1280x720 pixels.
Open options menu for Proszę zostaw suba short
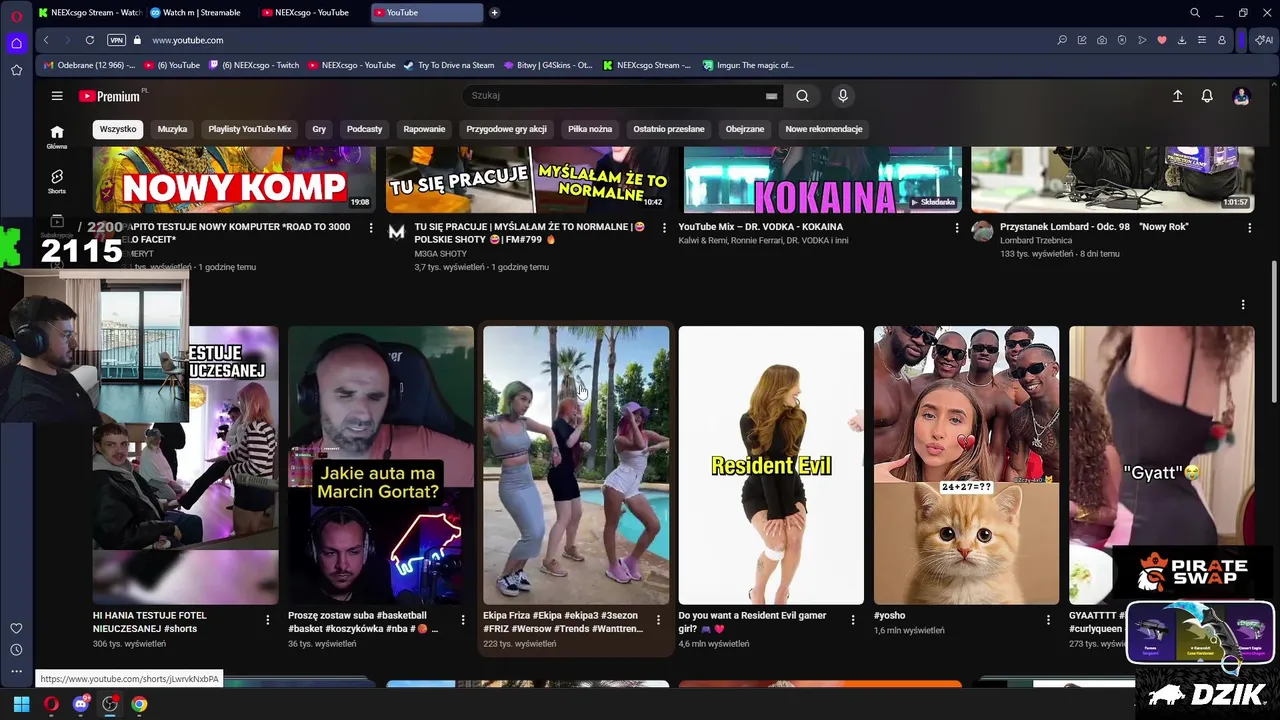pos(462,620)
